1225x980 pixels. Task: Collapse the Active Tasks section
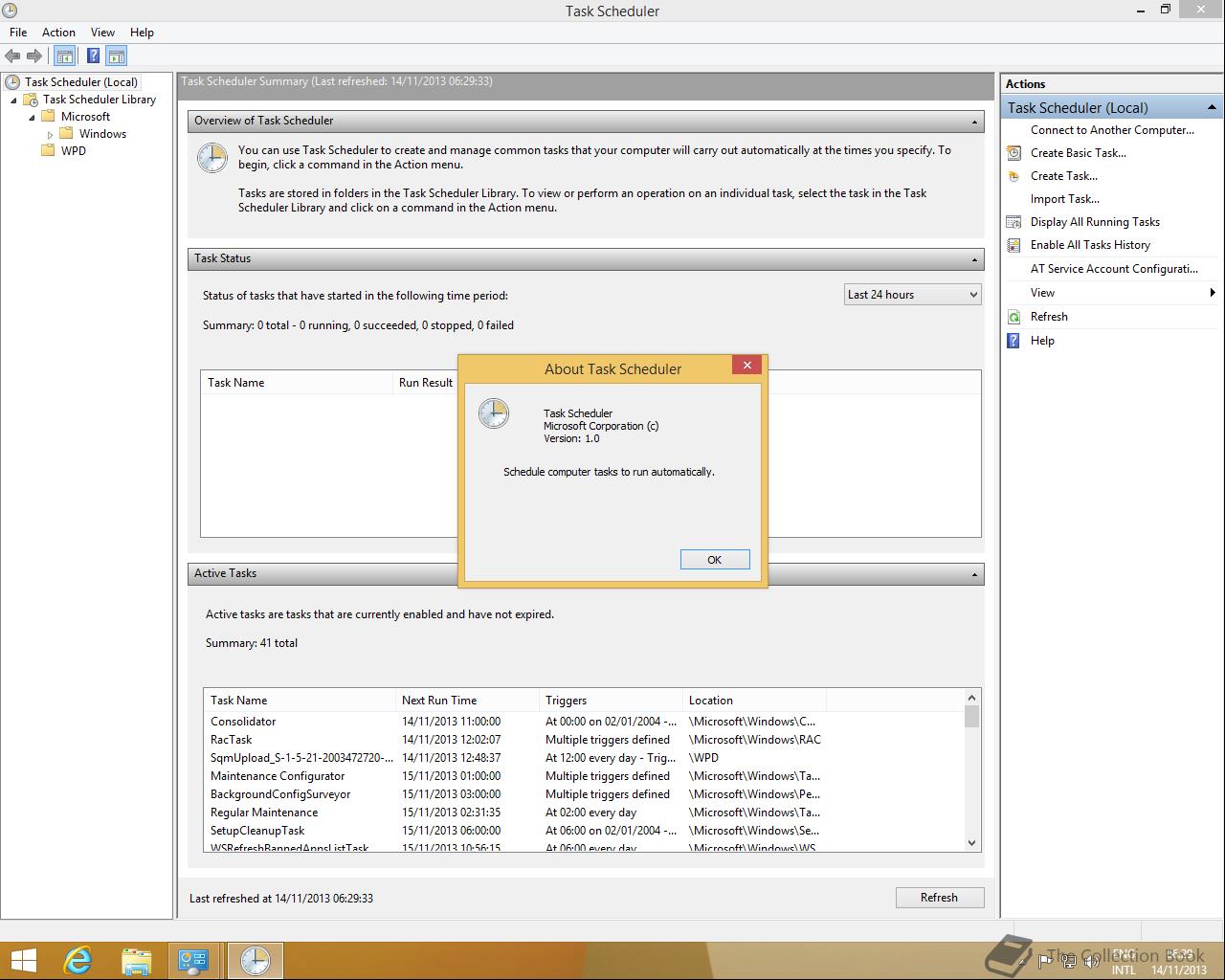point(974,574)
